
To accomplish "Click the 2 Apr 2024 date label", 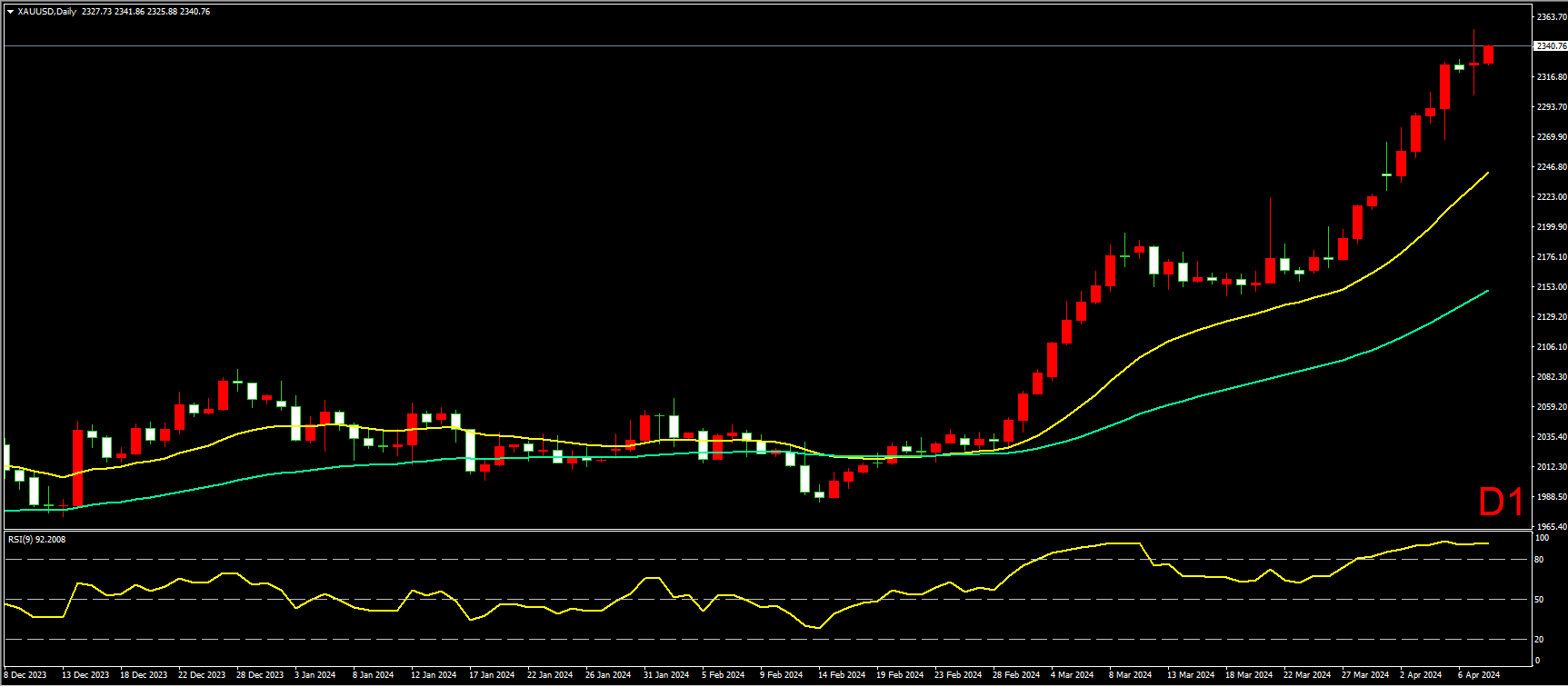I will [x=1421, y=675].
